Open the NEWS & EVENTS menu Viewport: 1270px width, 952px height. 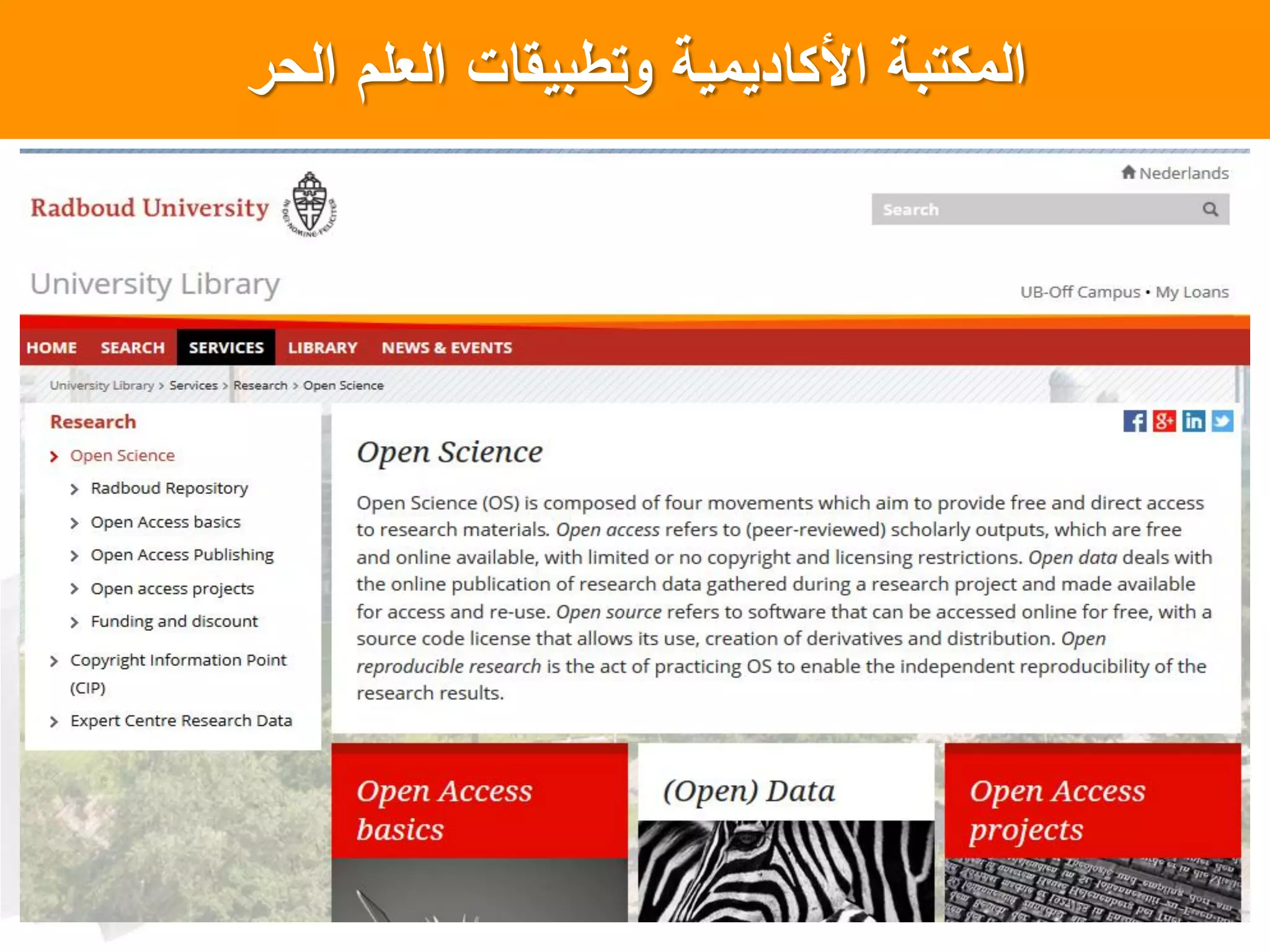point(446,348)
